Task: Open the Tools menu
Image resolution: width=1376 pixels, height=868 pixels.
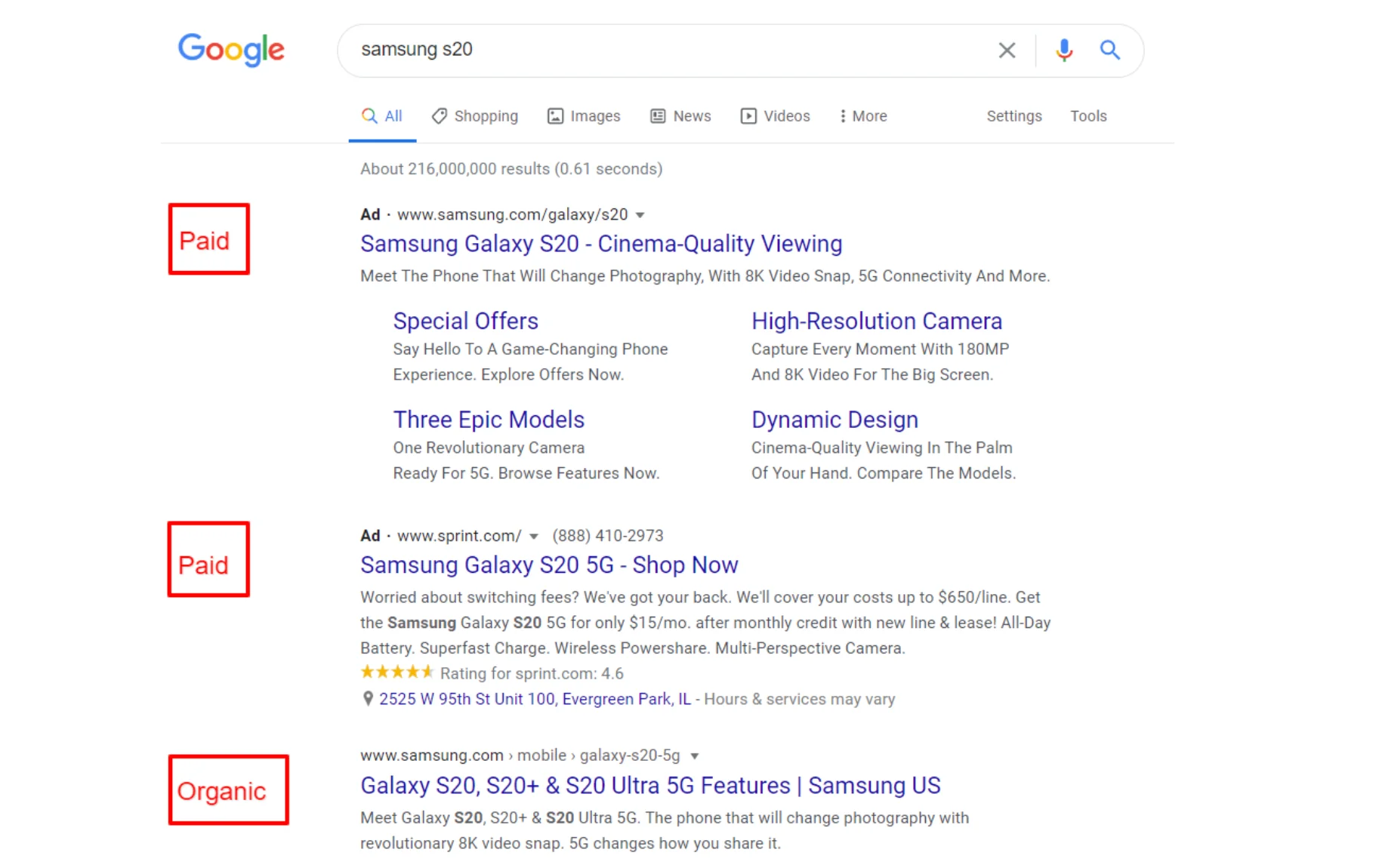Action: coord(1088,115)
